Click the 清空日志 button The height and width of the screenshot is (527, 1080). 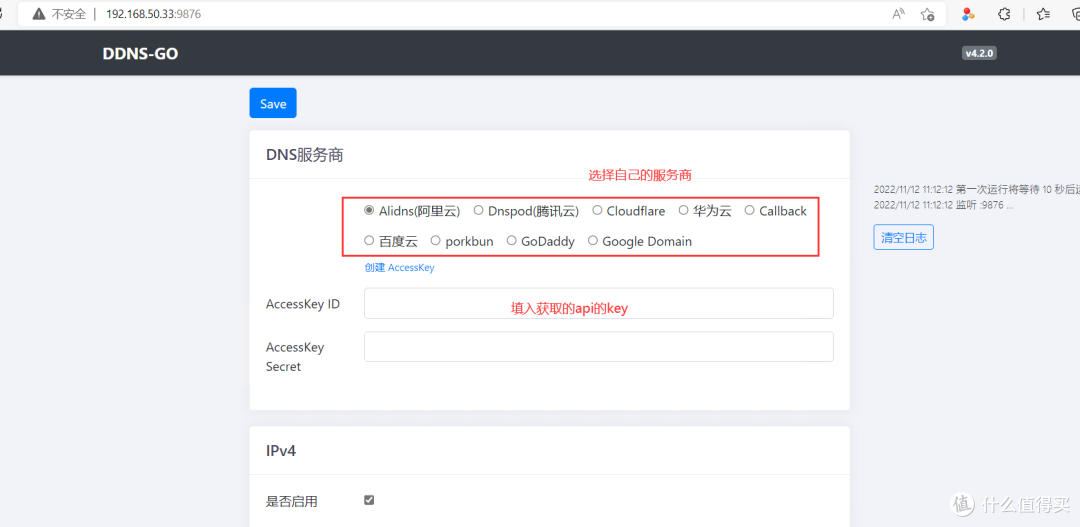[x=904, y=237]
